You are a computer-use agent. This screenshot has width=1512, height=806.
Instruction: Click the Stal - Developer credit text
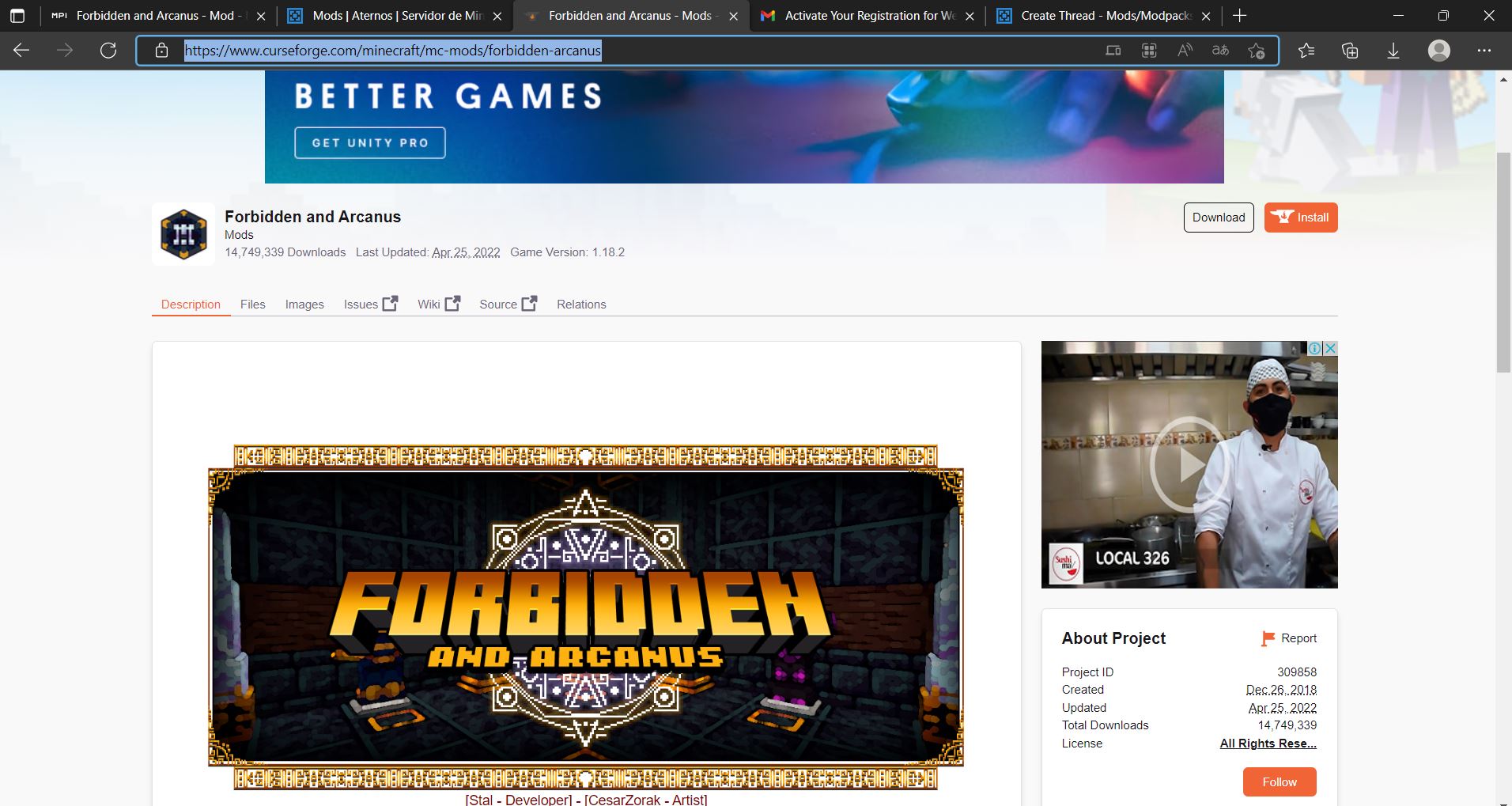[519, 800]
